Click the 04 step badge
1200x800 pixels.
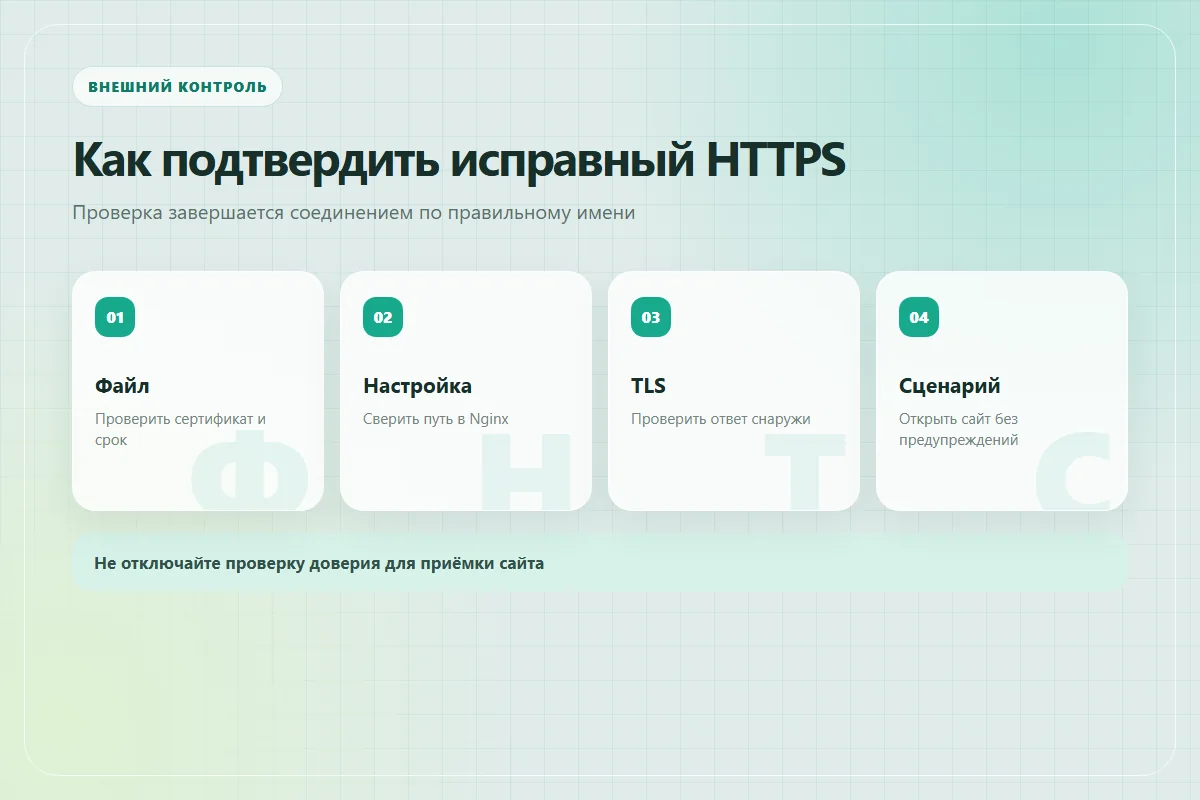click(x=919, y=317)
